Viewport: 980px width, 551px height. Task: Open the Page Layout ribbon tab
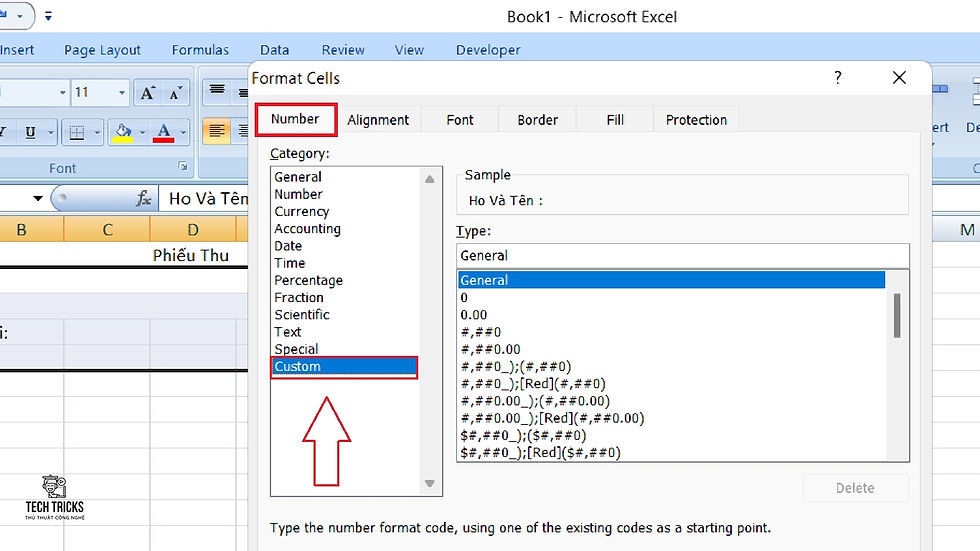[x=102, y=50]
